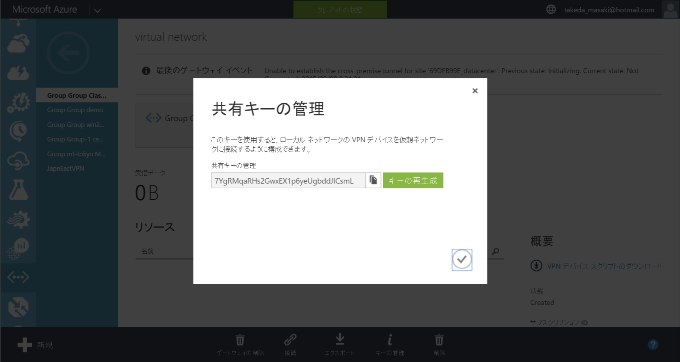The image size is (680, 362).
Task: Click the virtual network page title
Action: pyautogui.click(x=171, y=37)
